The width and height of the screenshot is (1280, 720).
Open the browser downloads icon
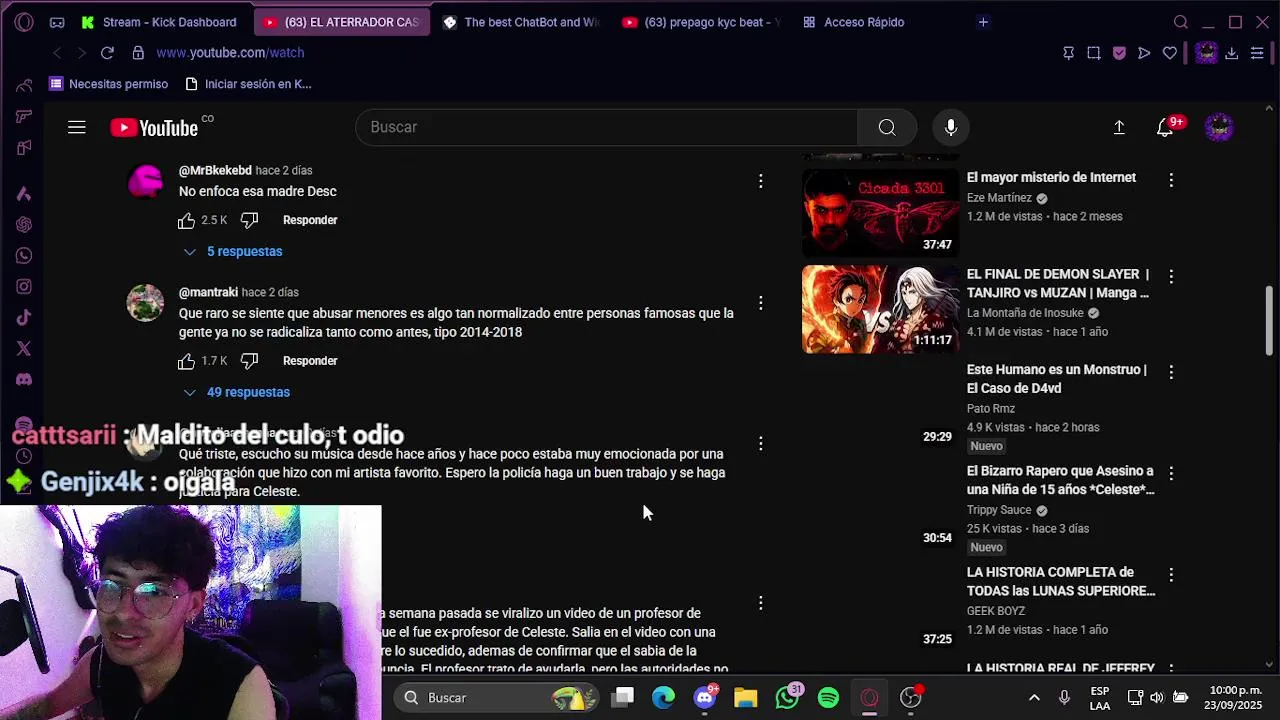coord(1232,53)
